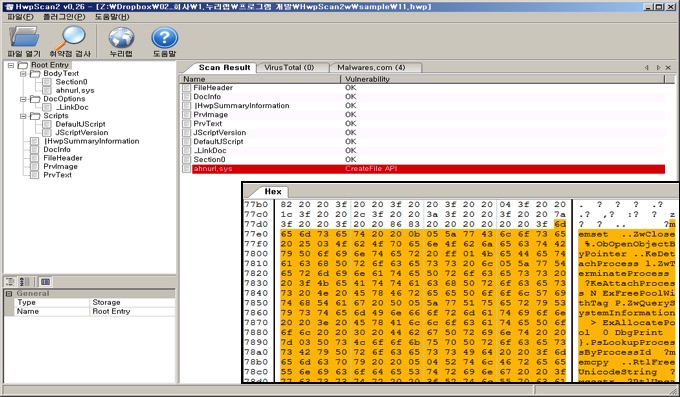Image resolution: width=680 pixels, height=397 pixels.
Task: Close the active scan tab with X
Action: click(x=668, y=68)
